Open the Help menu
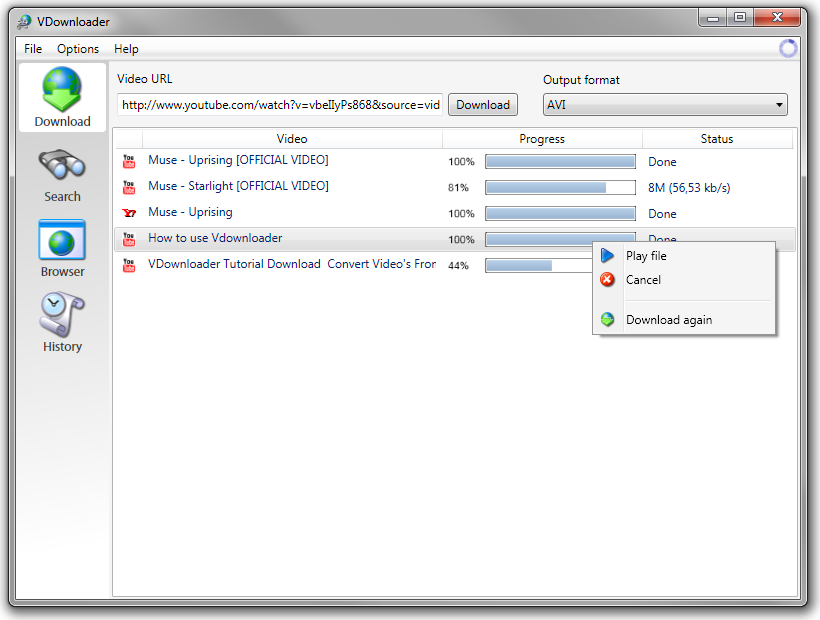 pos(126,49)
